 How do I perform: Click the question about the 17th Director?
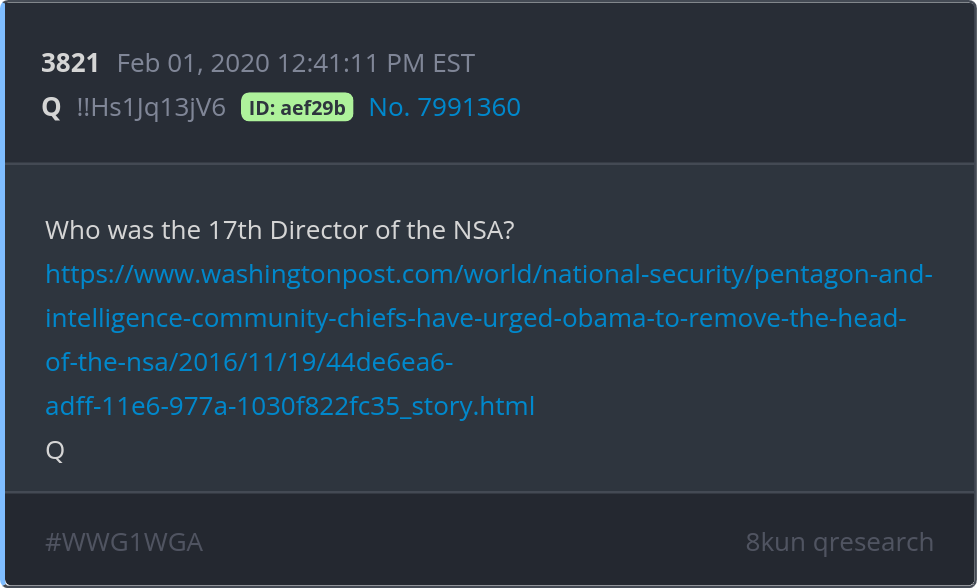pos(280,230)
